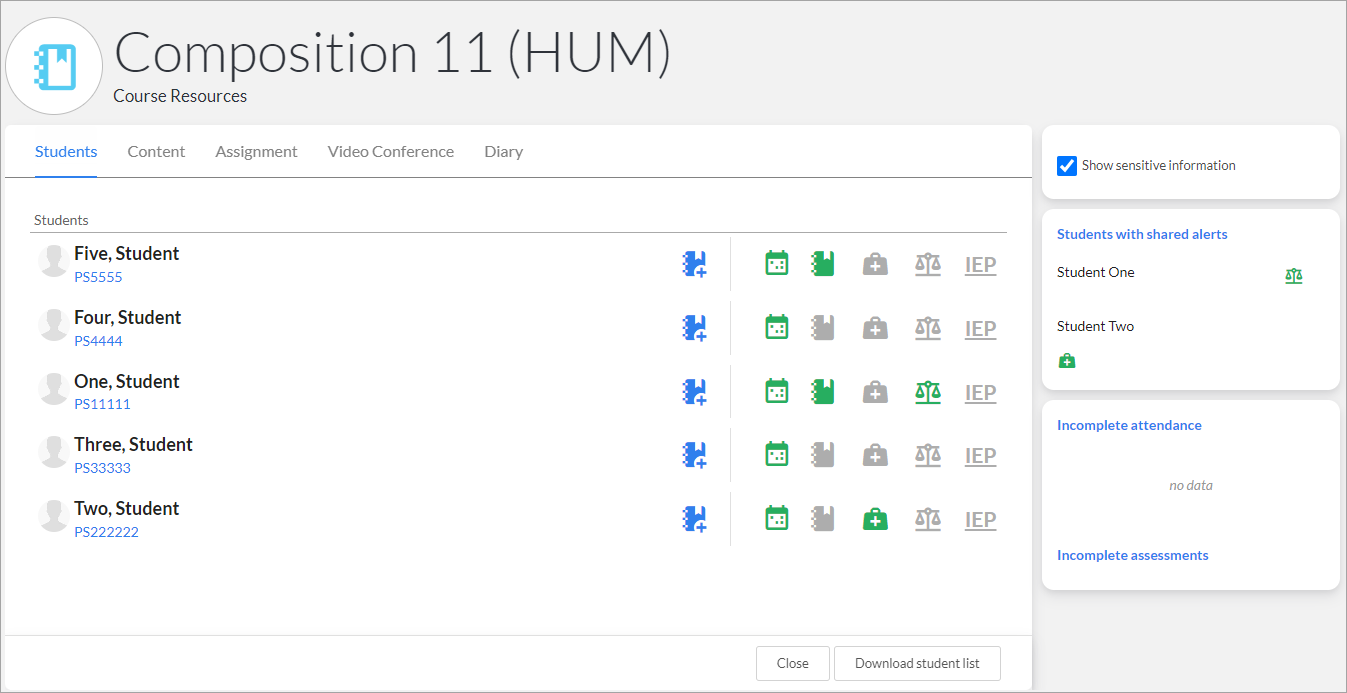1347x693 pixels.
Task: Add a diary note for One, Student
Action: coord(695,392)
